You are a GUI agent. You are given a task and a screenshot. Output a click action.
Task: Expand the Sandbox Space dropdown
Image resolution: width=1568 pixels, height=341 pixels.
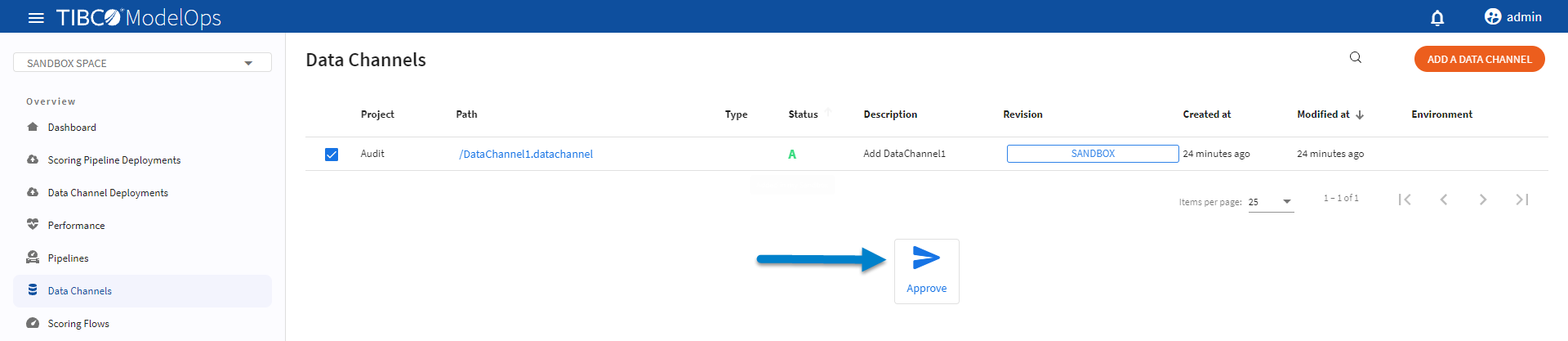(248, 63)
